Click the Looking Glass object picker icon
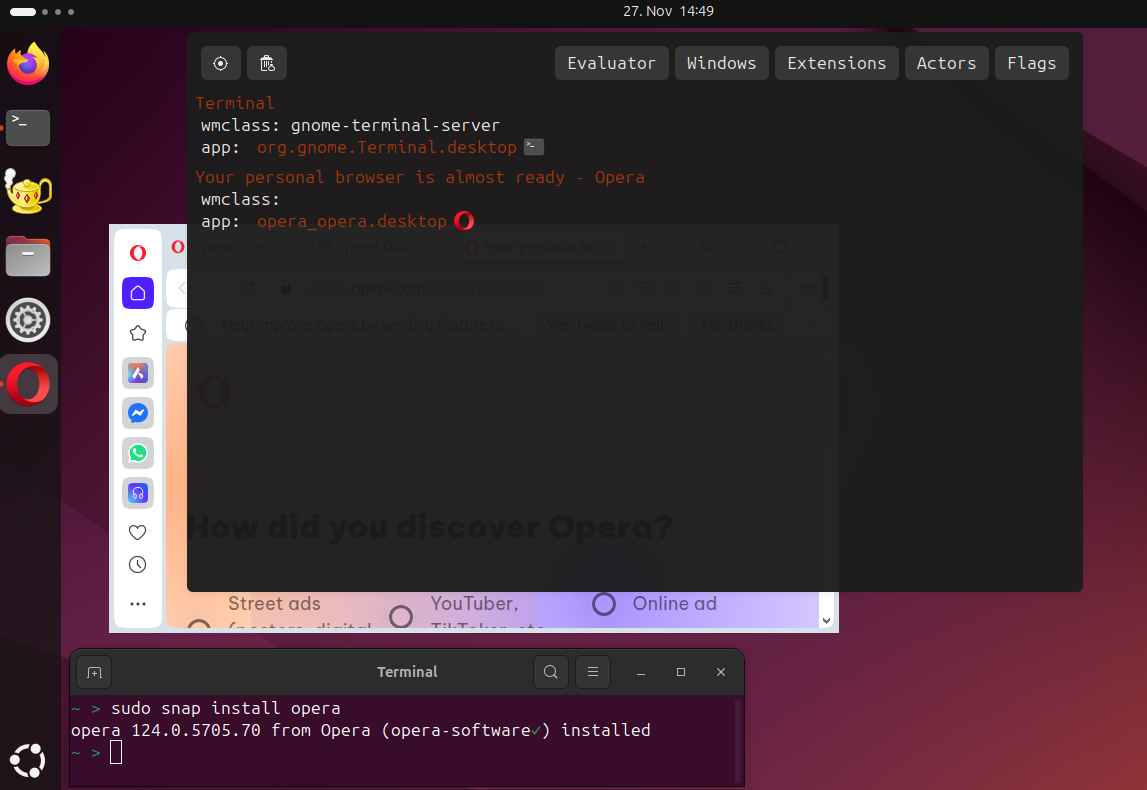Image resolution: width=1147 pixels, height=790 pixels. (220, 63)
